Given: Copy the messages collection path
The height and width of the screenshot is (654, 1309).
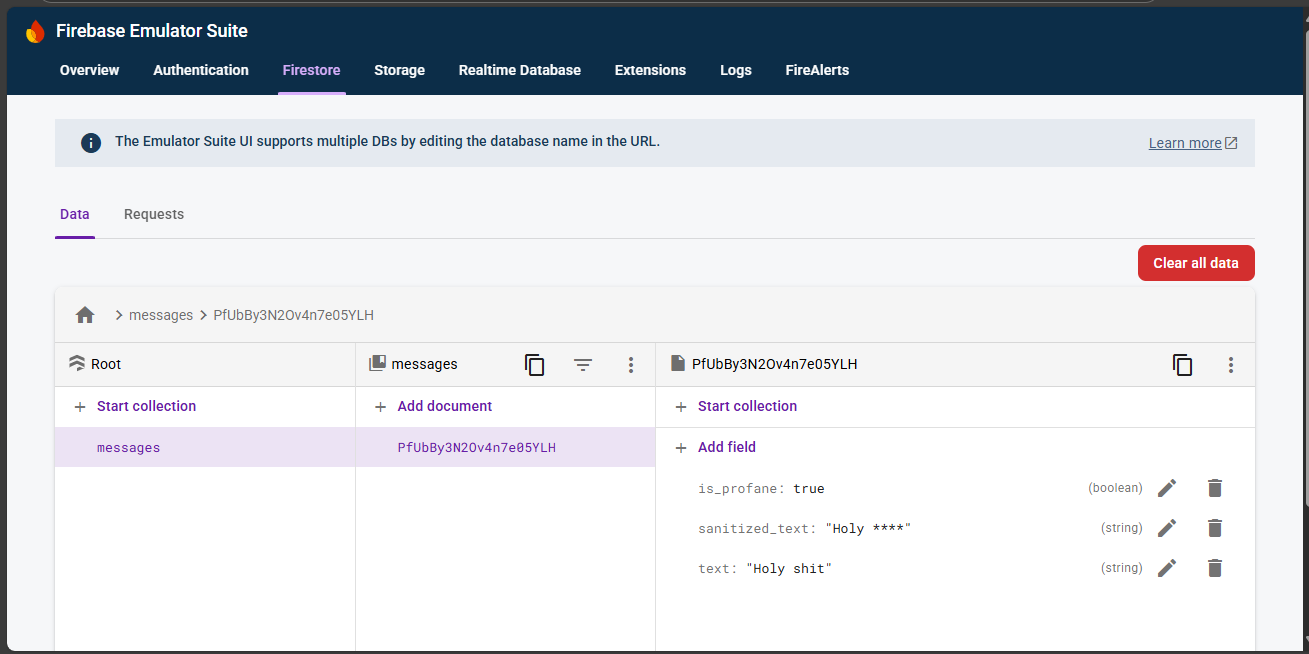Looking at the screenshot, I should coord(535,365).
